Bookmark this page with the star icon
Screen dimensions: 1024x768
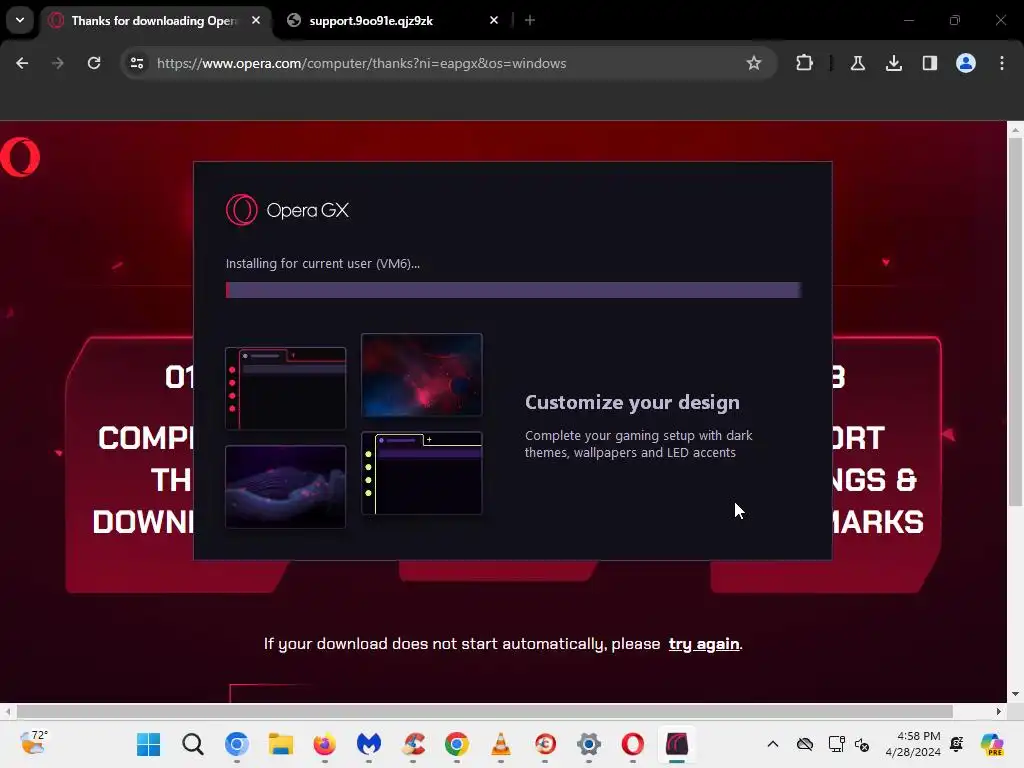tap(754, 63)
